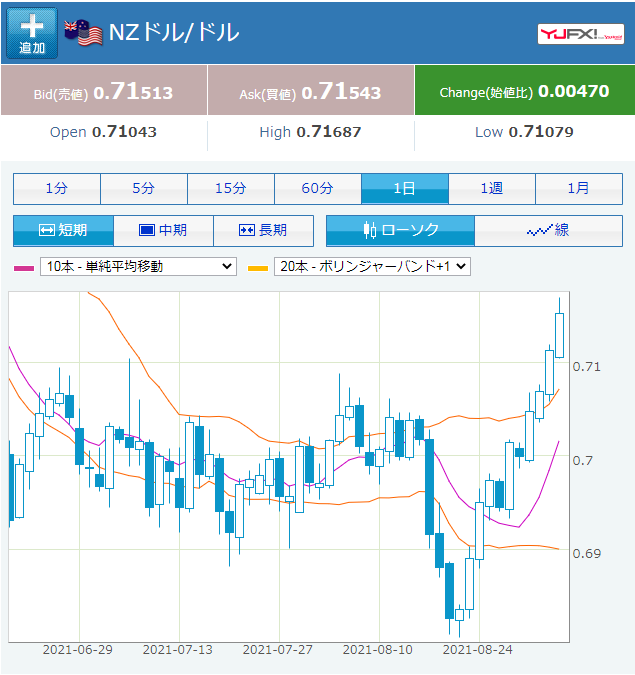Click the NZ/US flags currency icon
635x675 pixels.
tap(84, 33)
